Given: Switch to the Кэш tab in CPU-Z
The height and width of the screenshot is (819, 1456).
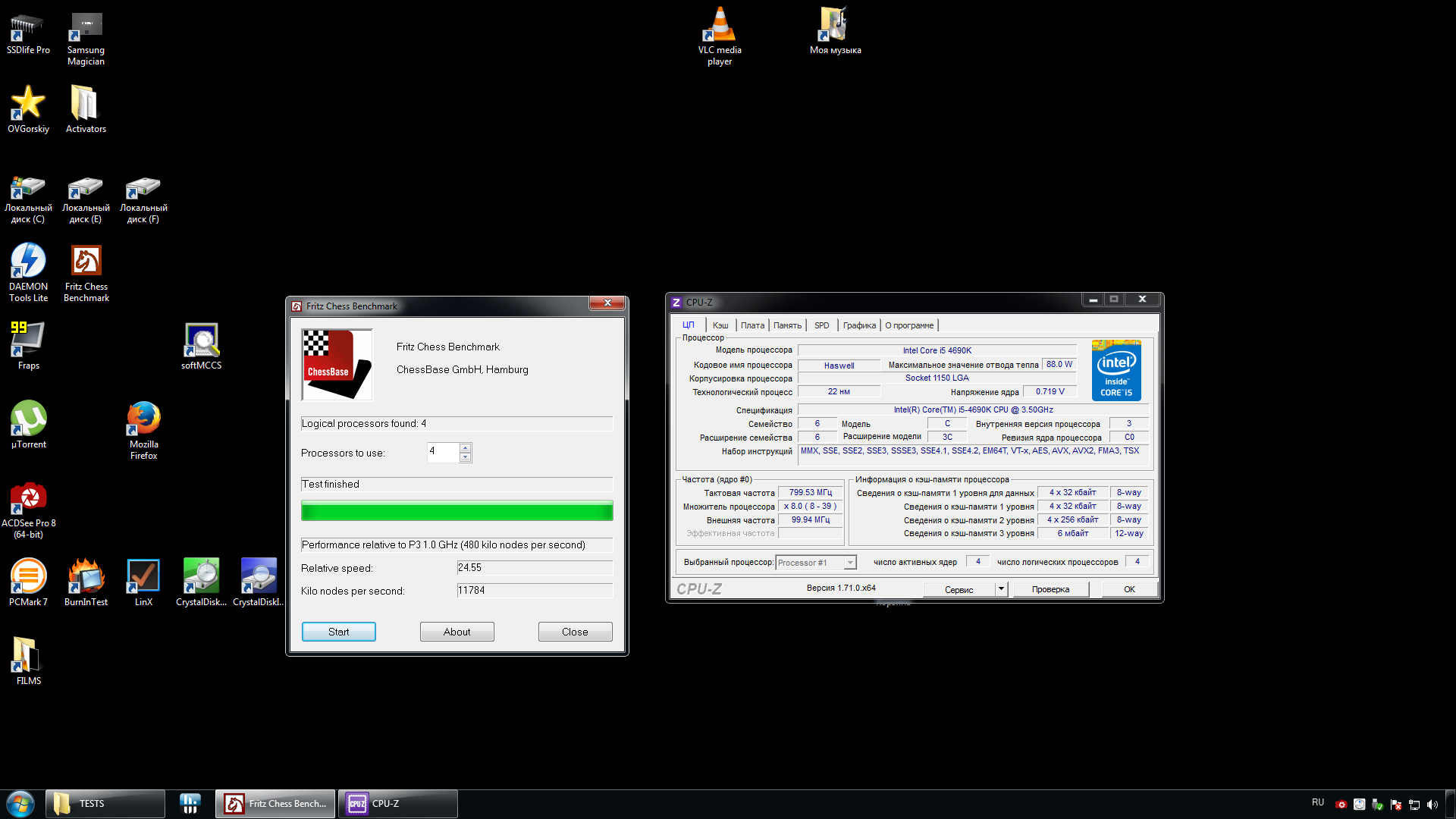Looking at the screenshot, I should [720, 325].
